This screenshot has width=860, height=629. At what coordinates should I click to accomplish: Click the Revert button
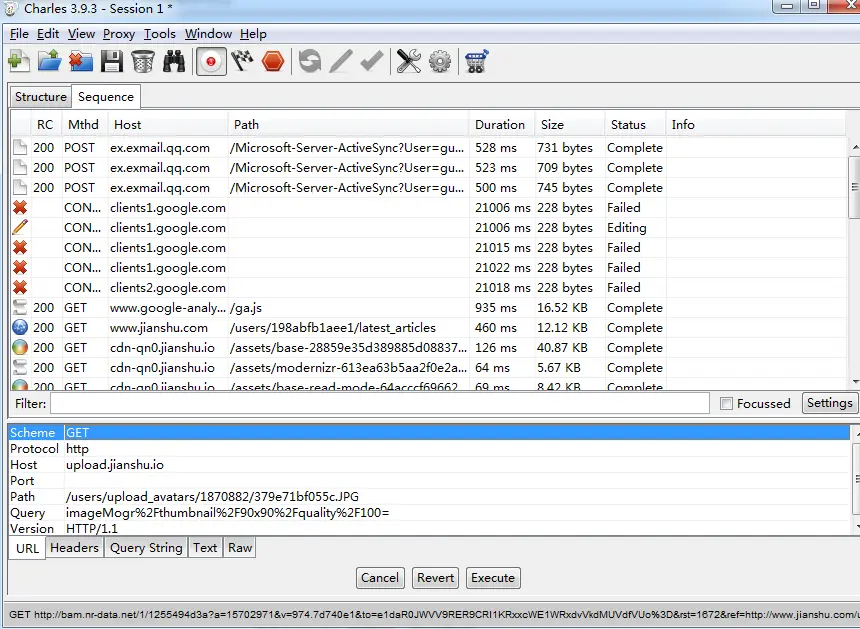(435, 578)
